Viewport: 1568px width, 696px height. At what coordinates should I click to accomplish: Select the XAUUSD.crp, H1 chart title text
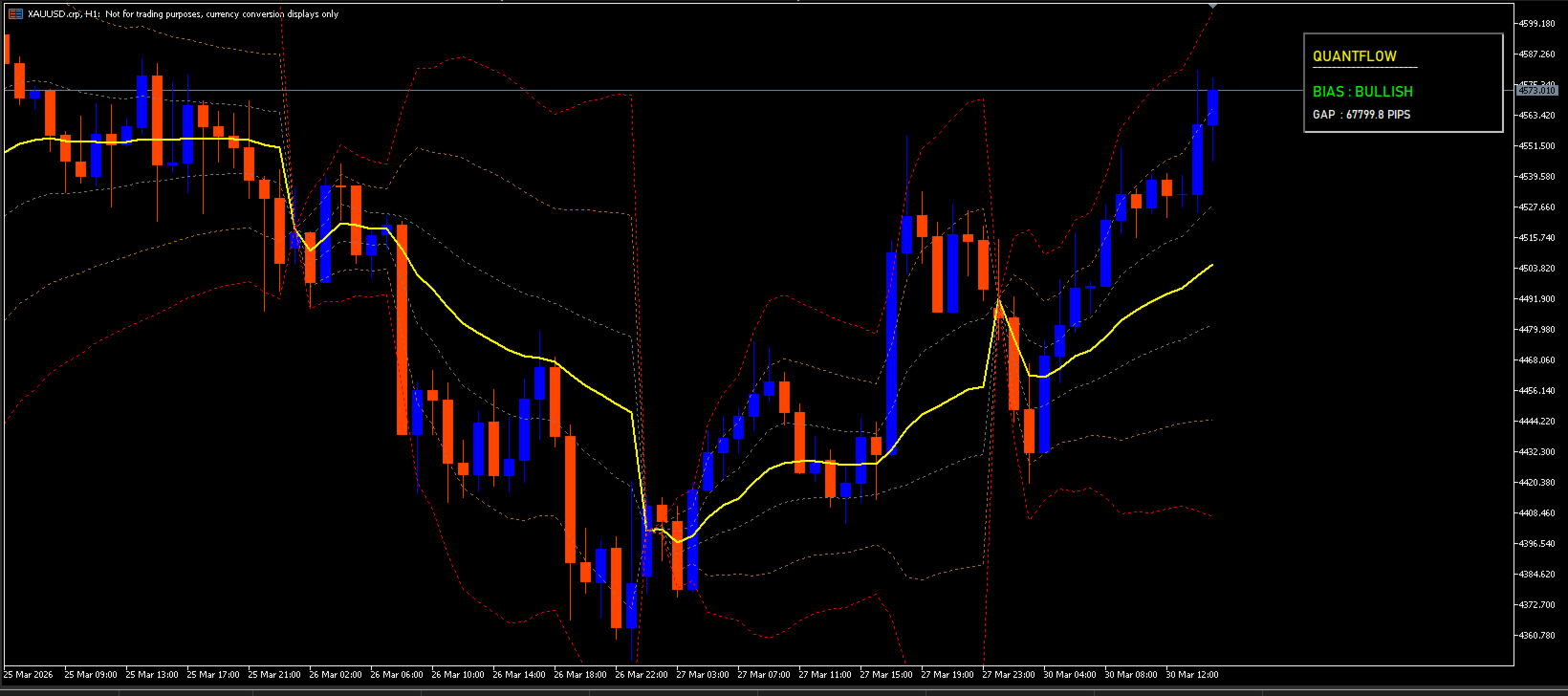click(64, 14)
